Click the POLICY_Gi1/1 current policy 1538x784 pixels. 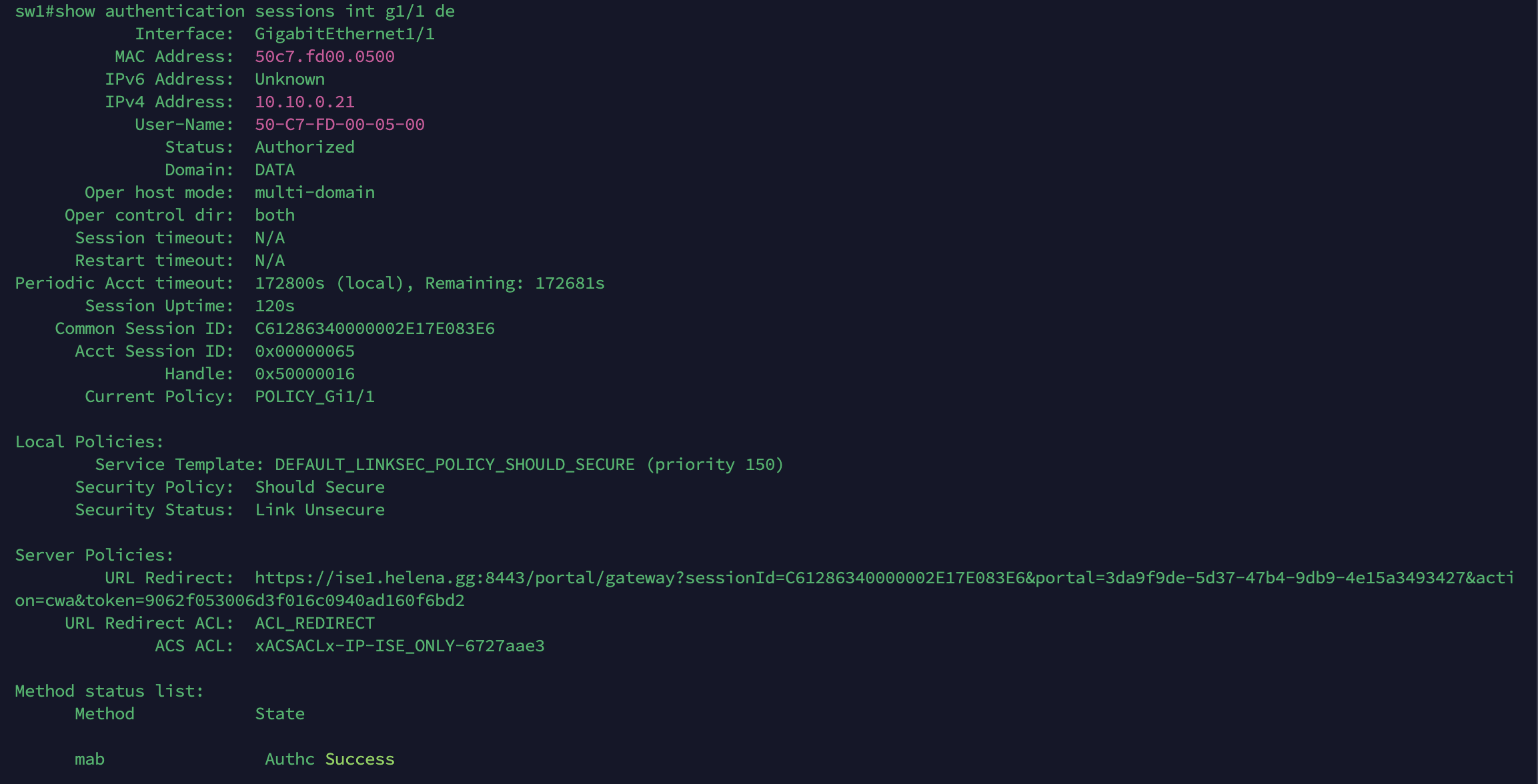pyautogui.click(x=315, y=397)
